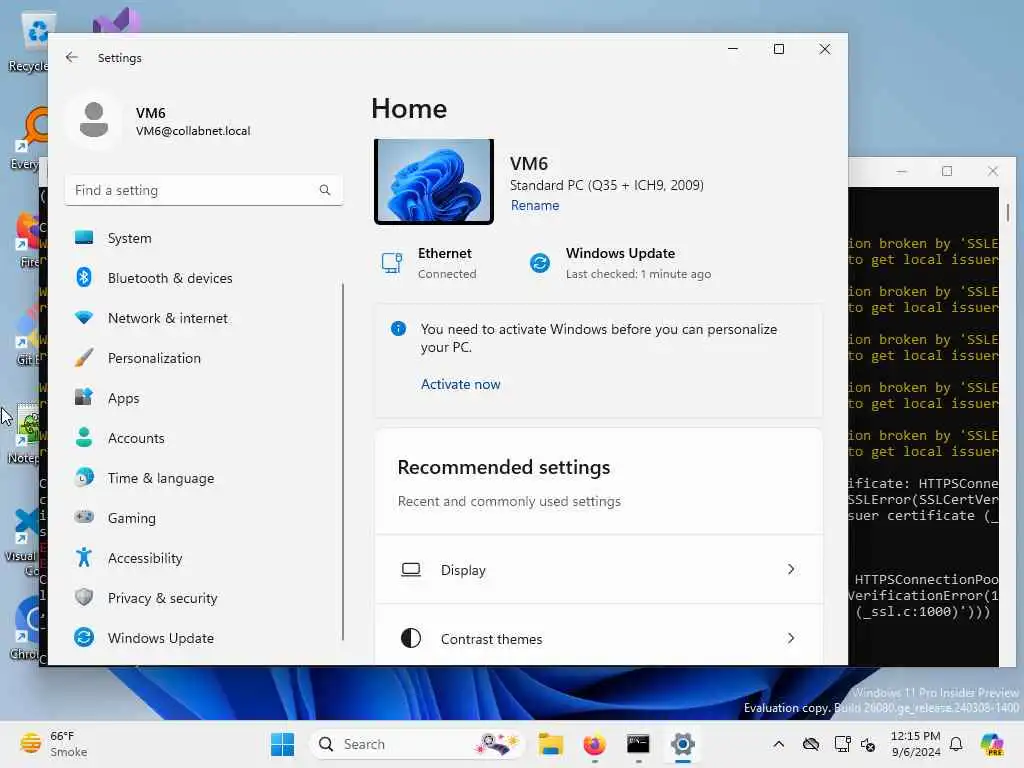This screenshot has height=768, width=1024.
Task: Select Time & language in the sidebar
Action: click(202, 478)
